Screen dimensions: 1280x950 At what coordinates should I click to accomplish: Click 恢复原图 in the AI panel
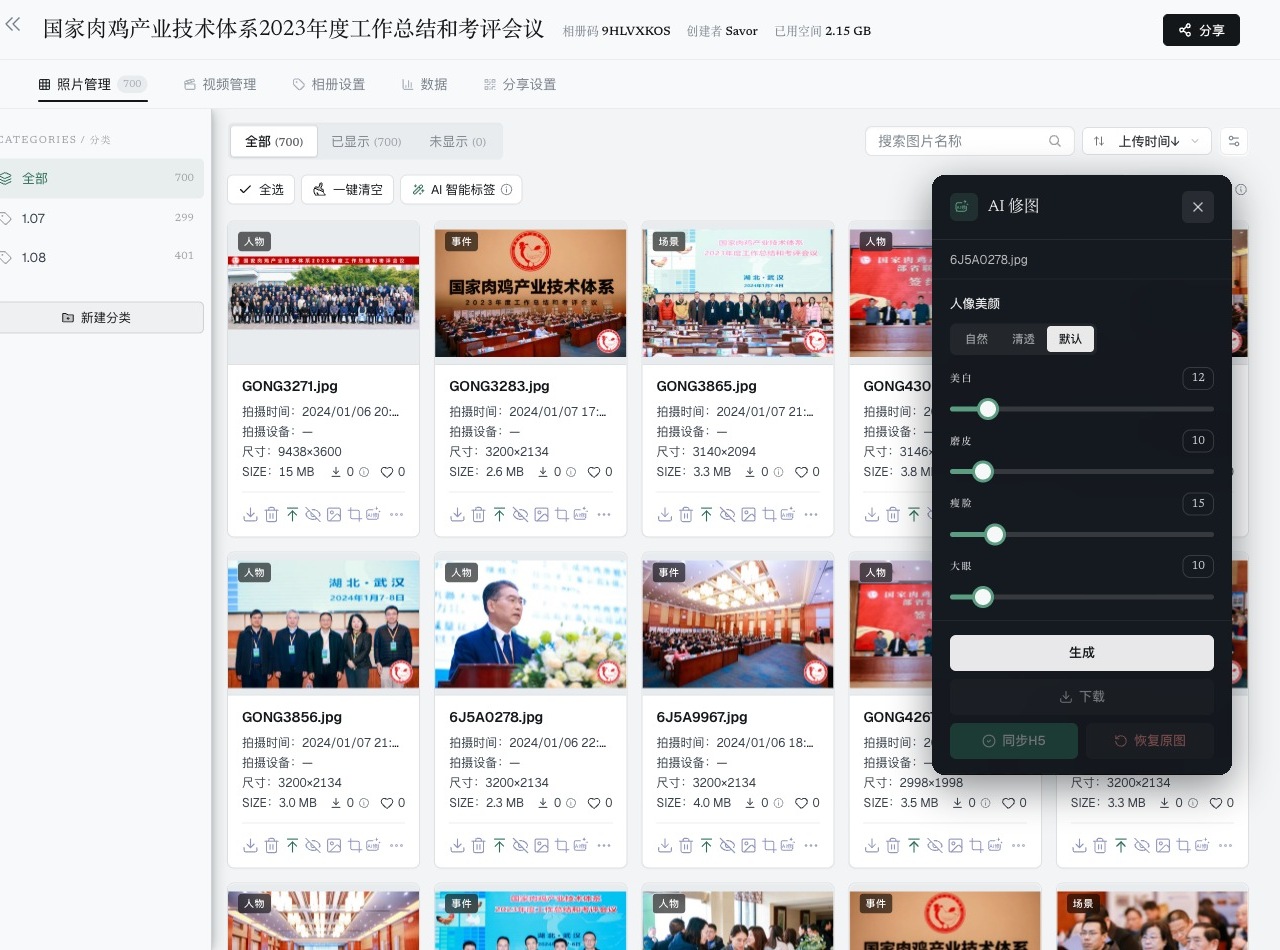(1150, 741)
